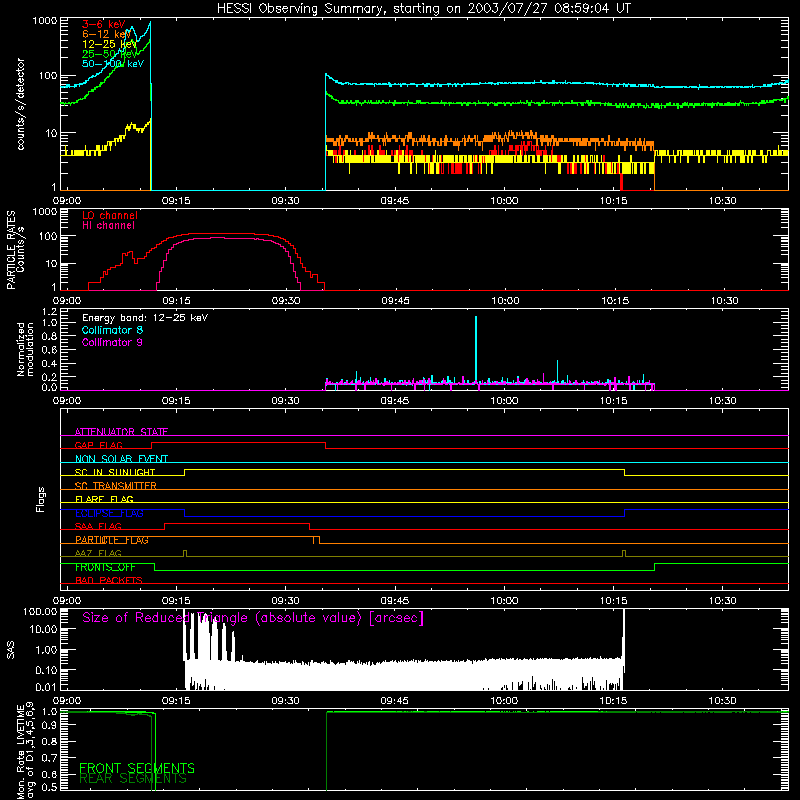The image size is (800, 800).
Task: Click the 0.10 tick on SAS axis
Action: 45,670
